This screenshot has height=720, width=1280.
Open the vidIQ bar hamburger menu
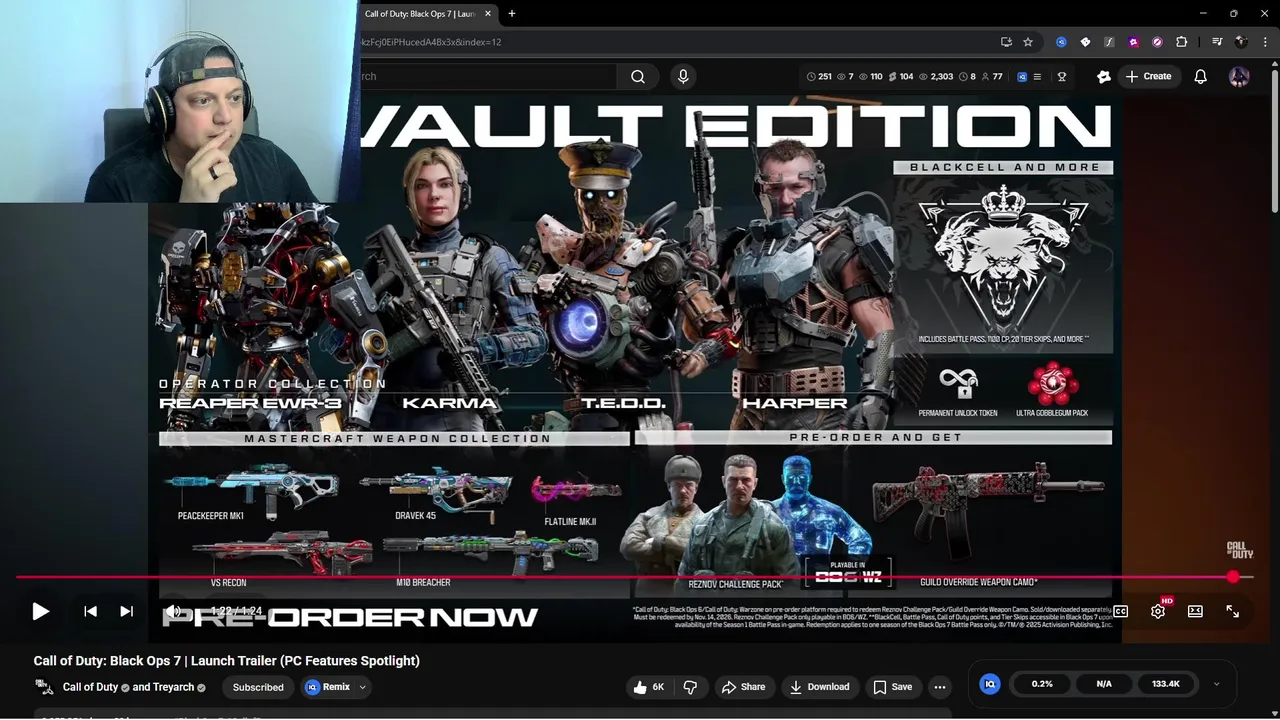tap(1037, 77)
